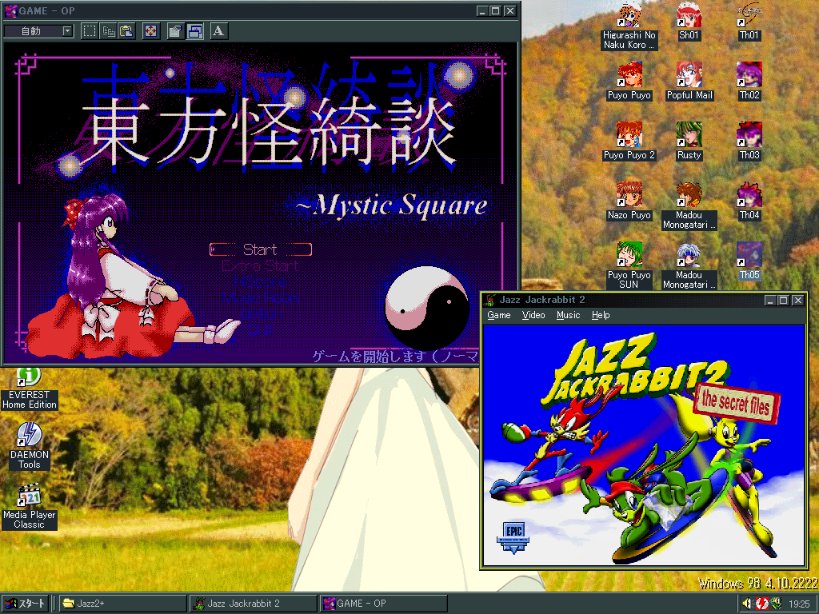Select the highlighted Th05 desktop icon
Screen dimensions: 819x614
(x=749, y=262)
